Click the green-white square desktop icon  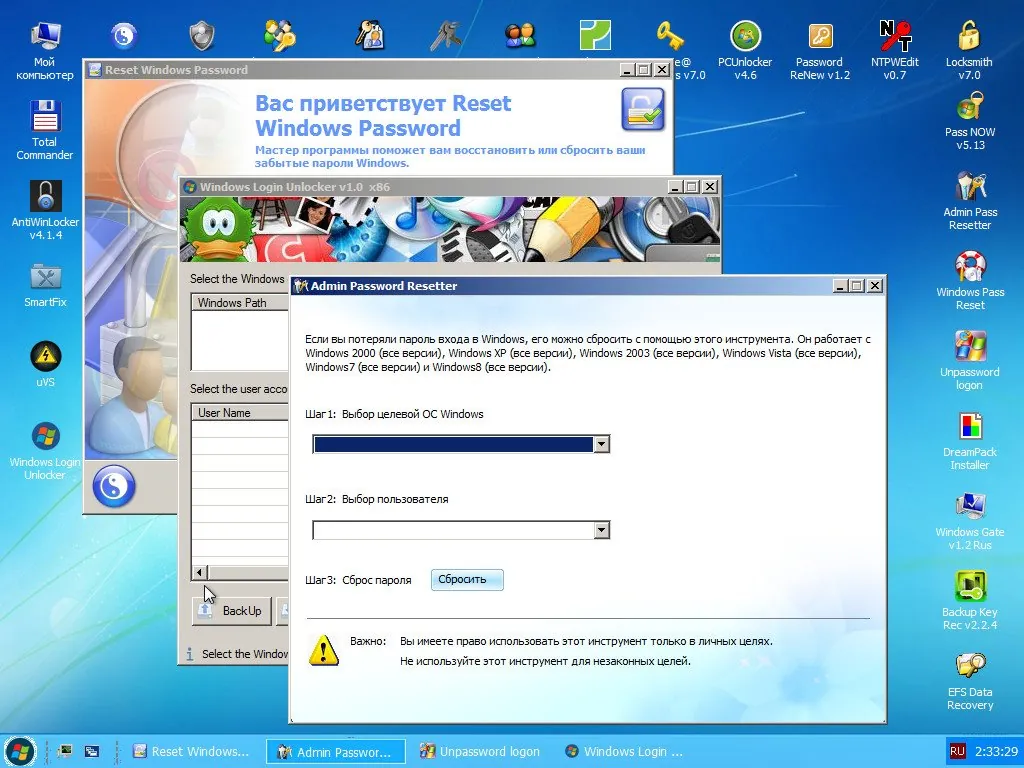[x=595, y=35]
